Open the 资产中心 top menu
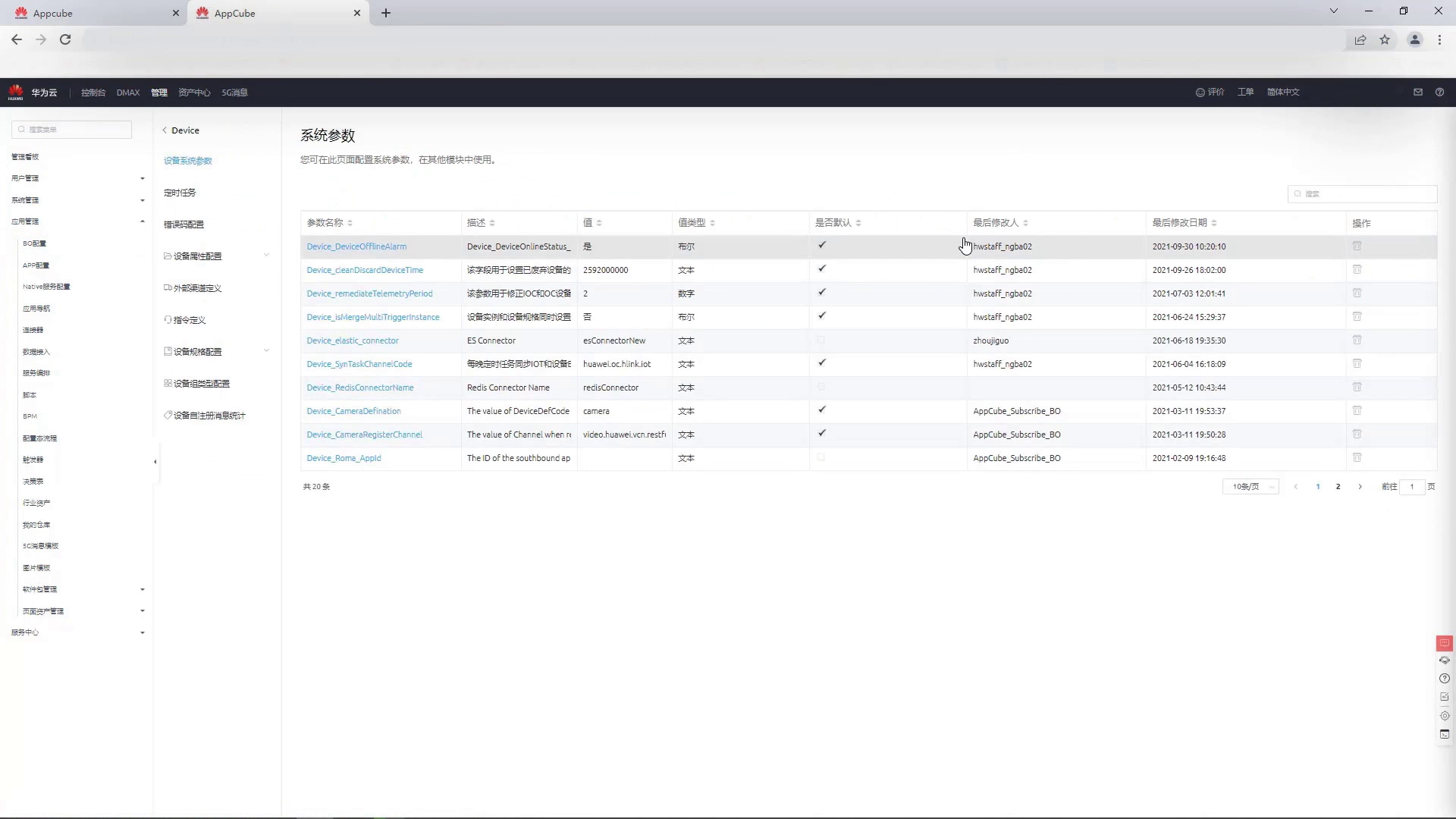 tap(194, 93)
